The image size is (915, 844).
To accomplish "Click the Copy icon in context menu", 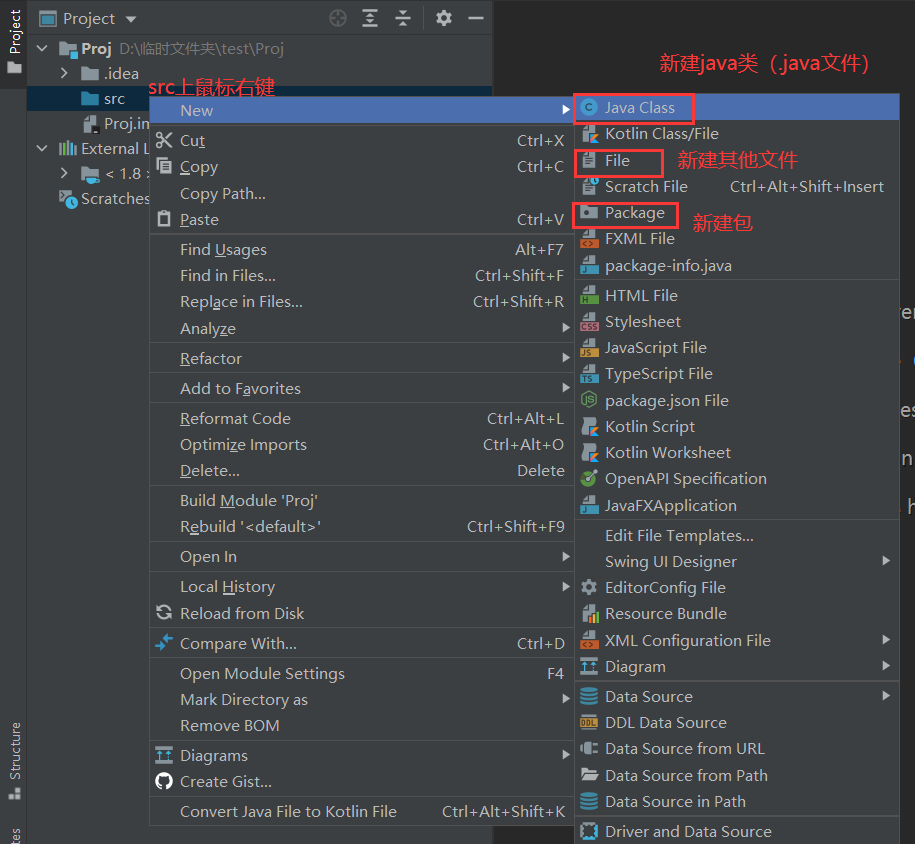I will point(165,166).
